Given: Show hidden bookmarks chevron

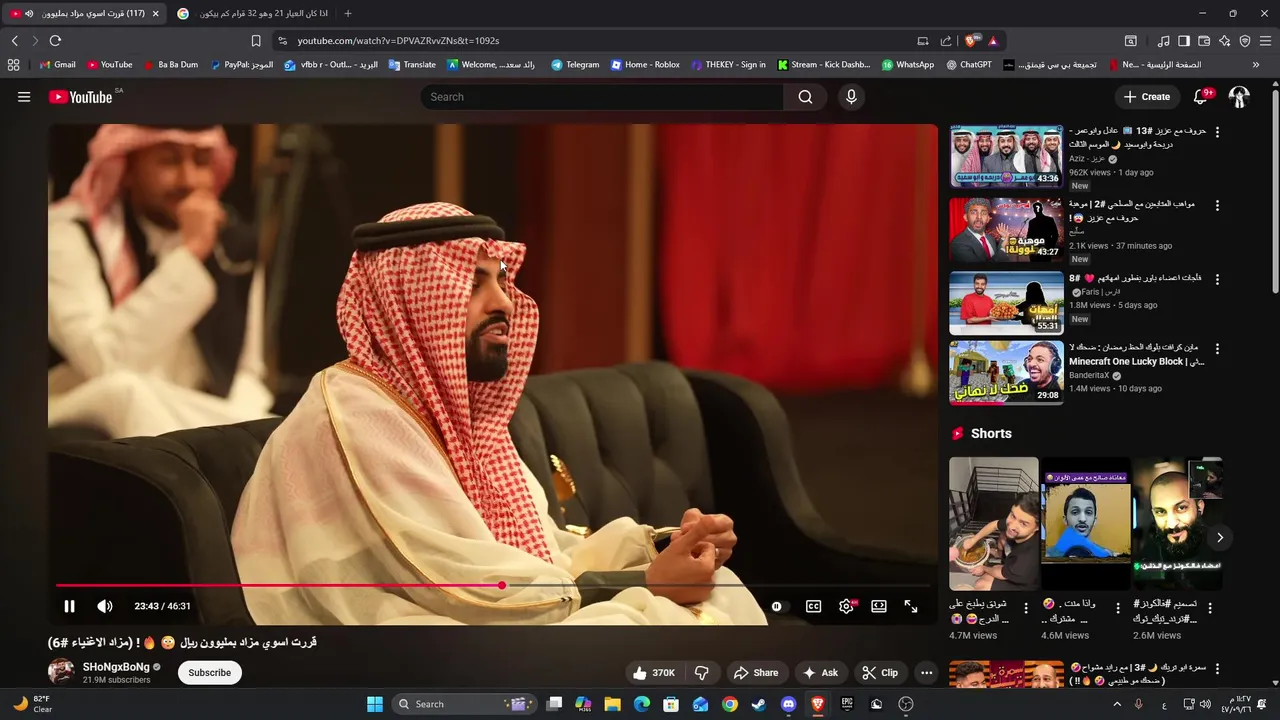Looking at the screenshot, I should (x=1256, y=65).
